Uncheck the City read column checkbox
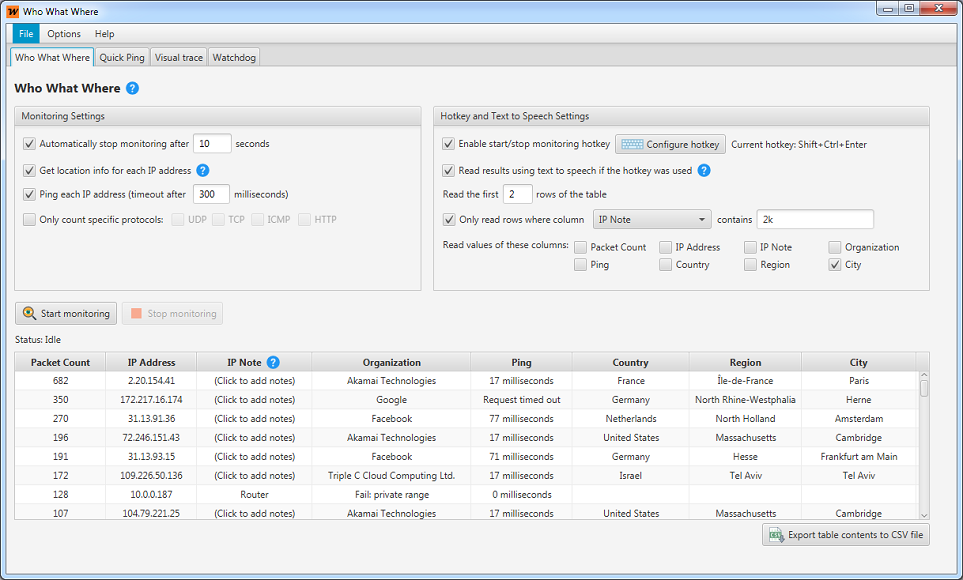 pos(835,265)
